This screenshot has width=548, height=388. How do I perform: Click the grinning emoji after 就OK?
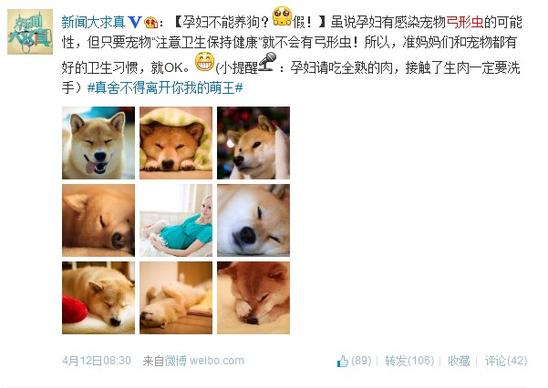(204, 62)
